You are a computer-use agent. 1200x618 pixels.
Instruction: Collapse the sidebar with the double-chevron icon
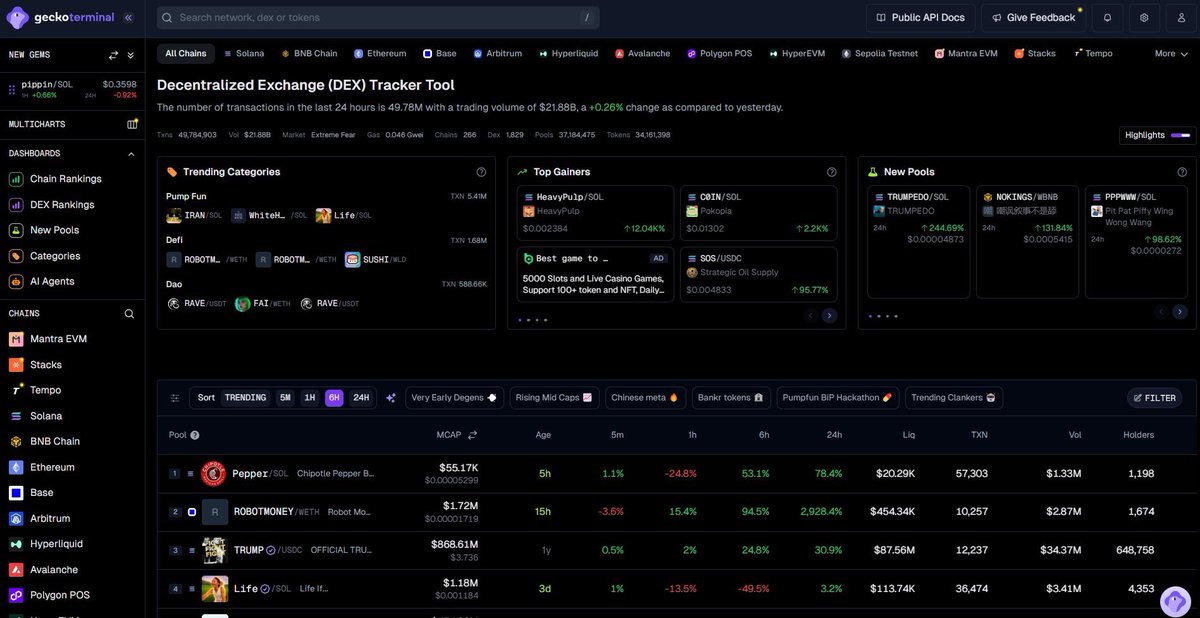[x=128, y=17]
